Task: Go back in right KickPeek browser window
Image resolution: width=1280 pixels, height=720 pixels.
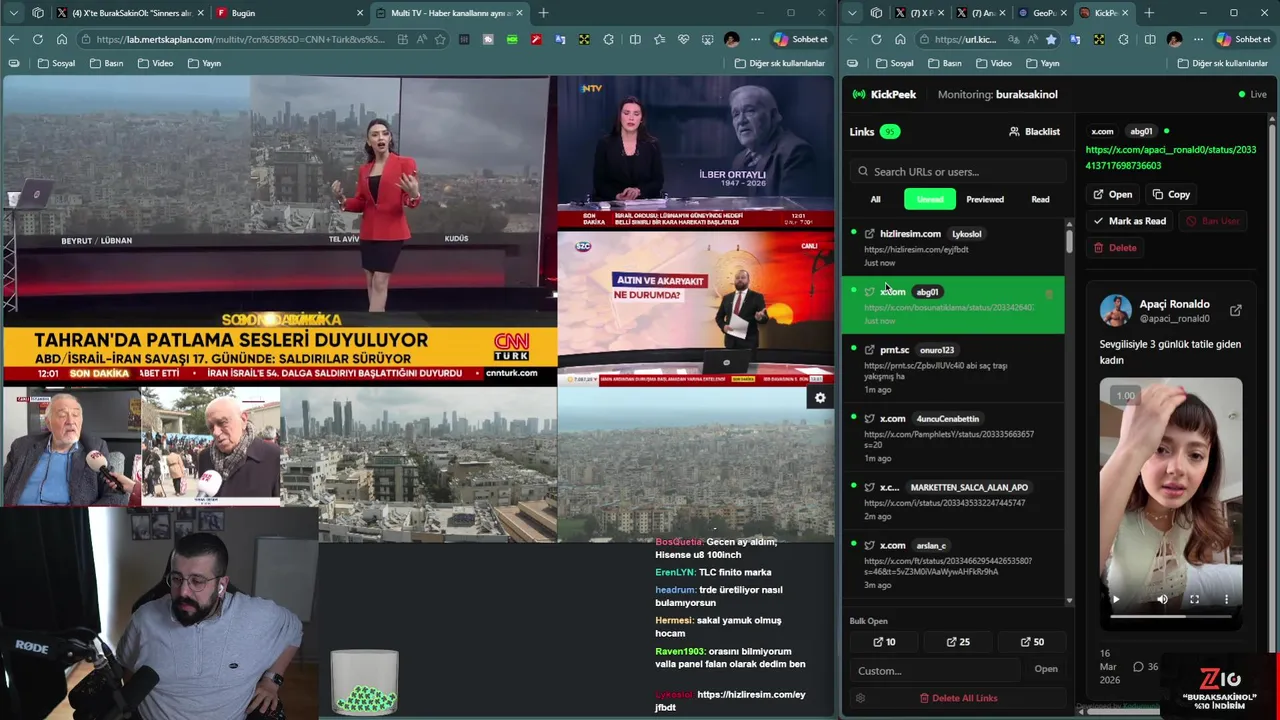Action: (852, 39)
